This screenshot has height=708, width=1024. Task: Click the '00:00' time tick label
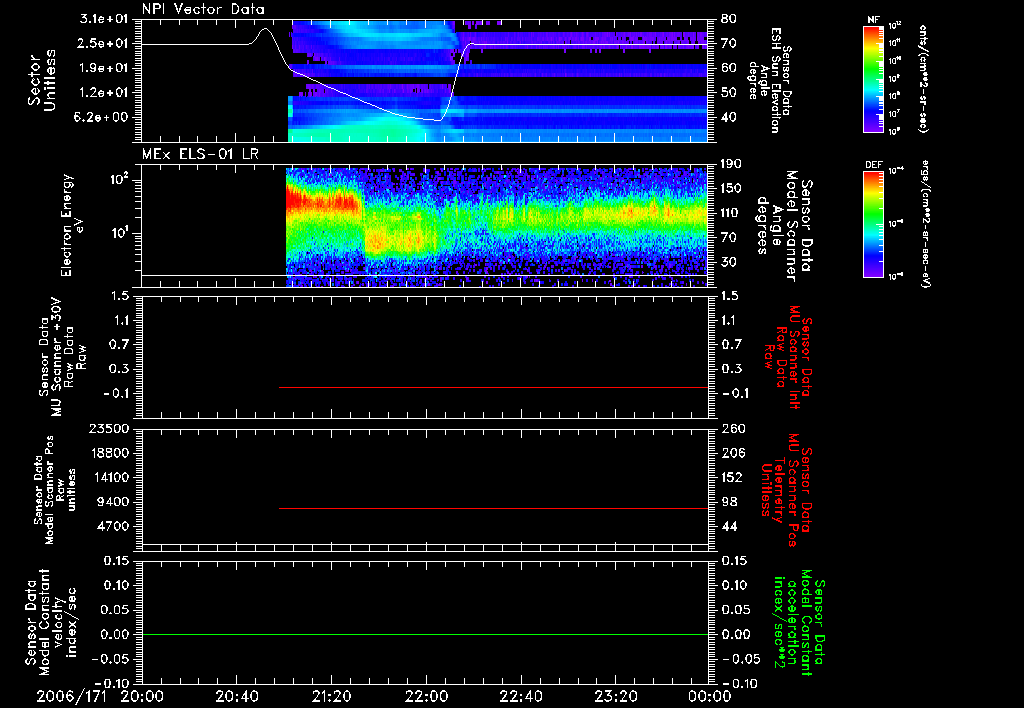point(710,696)
